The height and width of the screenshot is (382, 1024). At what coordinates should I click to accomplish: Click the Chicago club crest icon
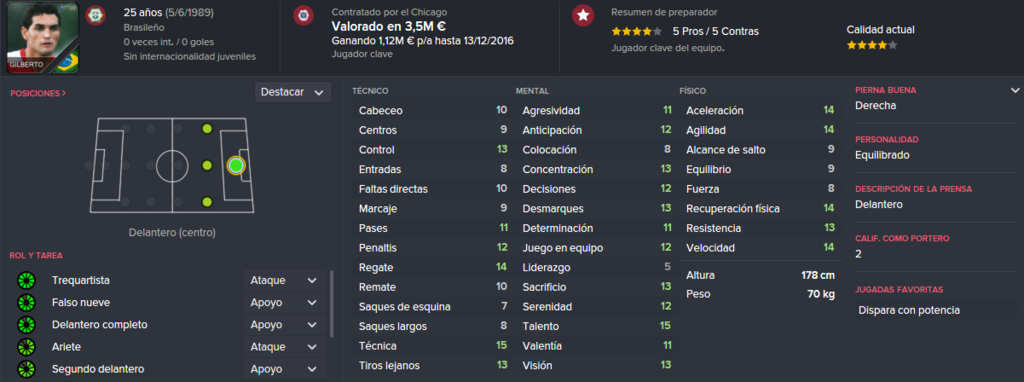coord(302,14)
